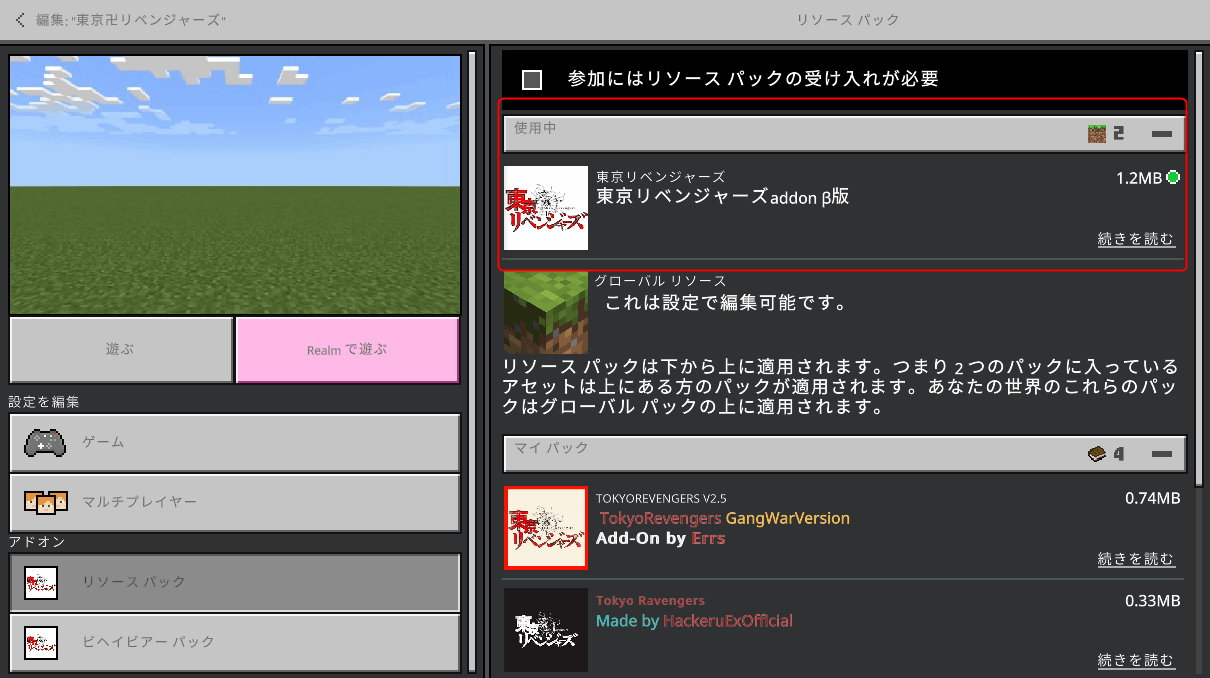The width and height of the screenshot is (1210, 678).
Task: Click the Add-On by Errs text
Action: click(661, 538)
